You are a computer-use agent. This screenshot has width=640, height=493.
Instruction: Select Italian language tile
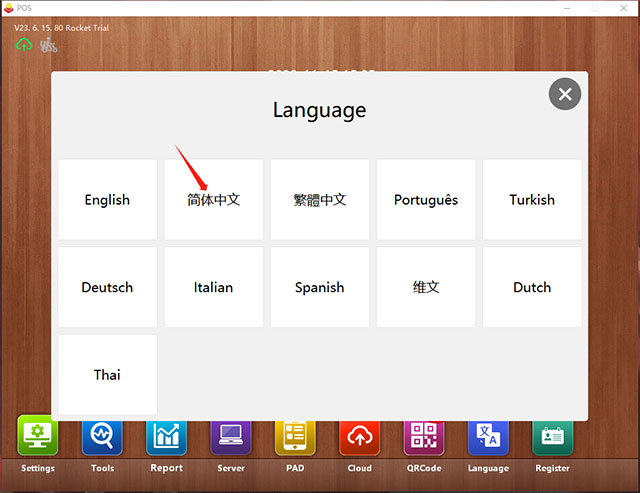point(213,287)
